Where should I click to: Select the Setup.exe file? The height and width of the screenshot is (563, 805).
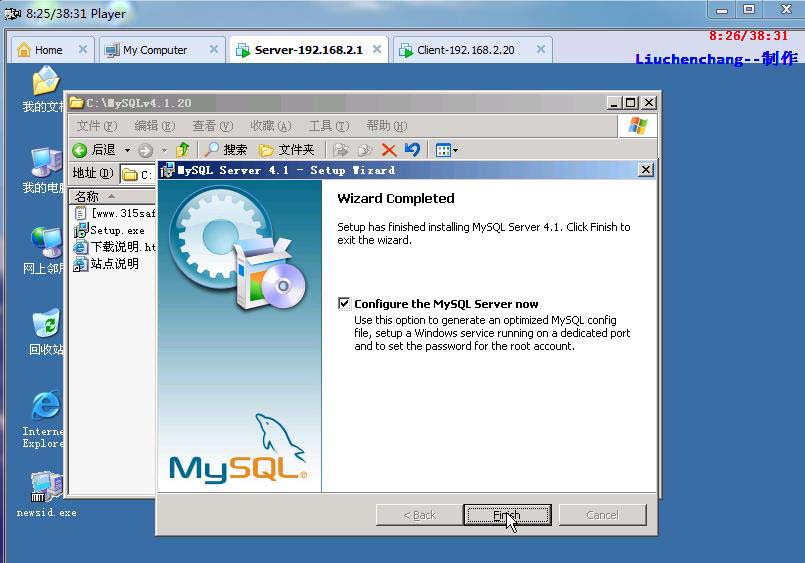(109, 230)
